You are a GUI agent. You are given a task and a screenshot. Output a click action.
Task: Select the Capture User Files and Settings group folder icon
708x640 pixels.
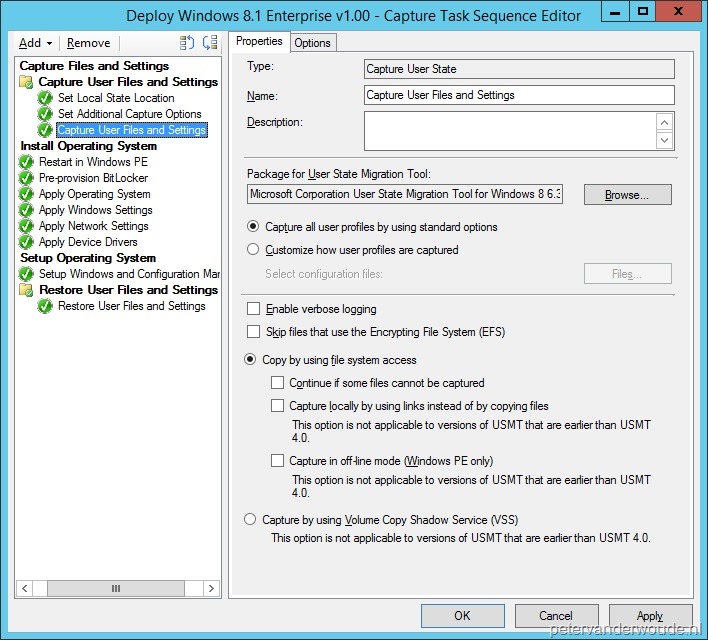click(27, 82)
